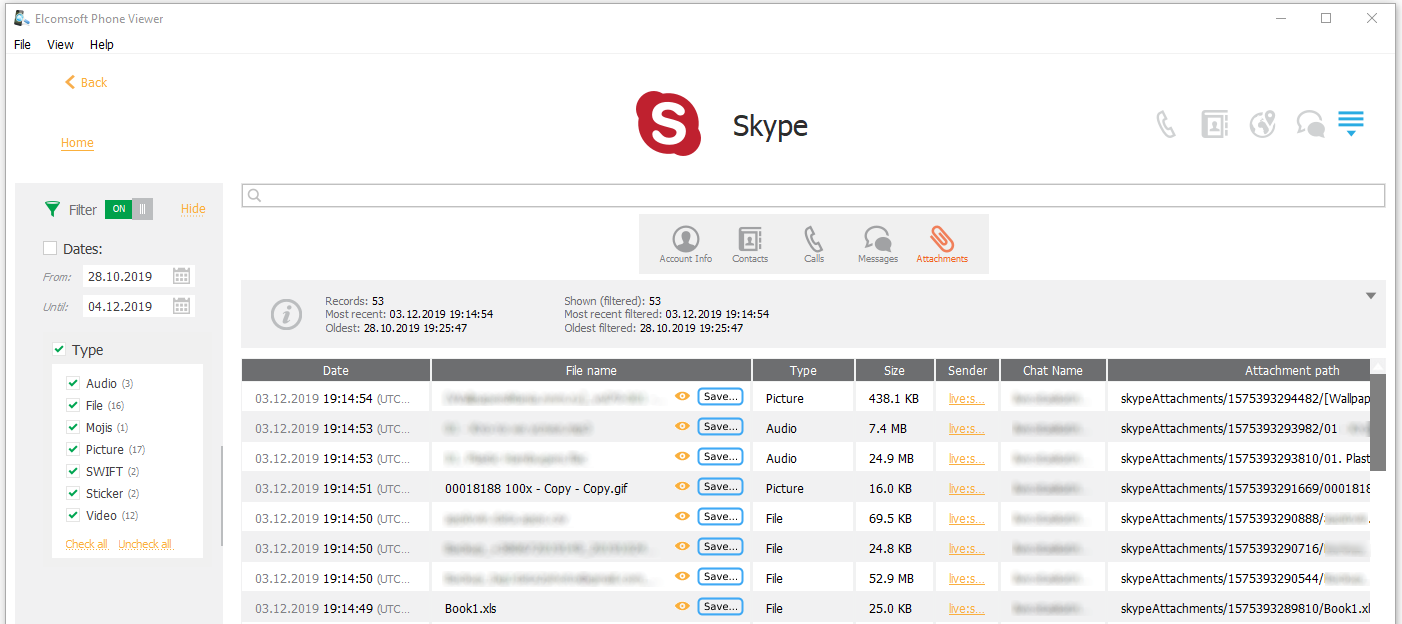The width and height of the screenshot is (1402, 624).
Task: Toggle the Filter ON switch
Action: pyautogui.click(x=129, y=209)
